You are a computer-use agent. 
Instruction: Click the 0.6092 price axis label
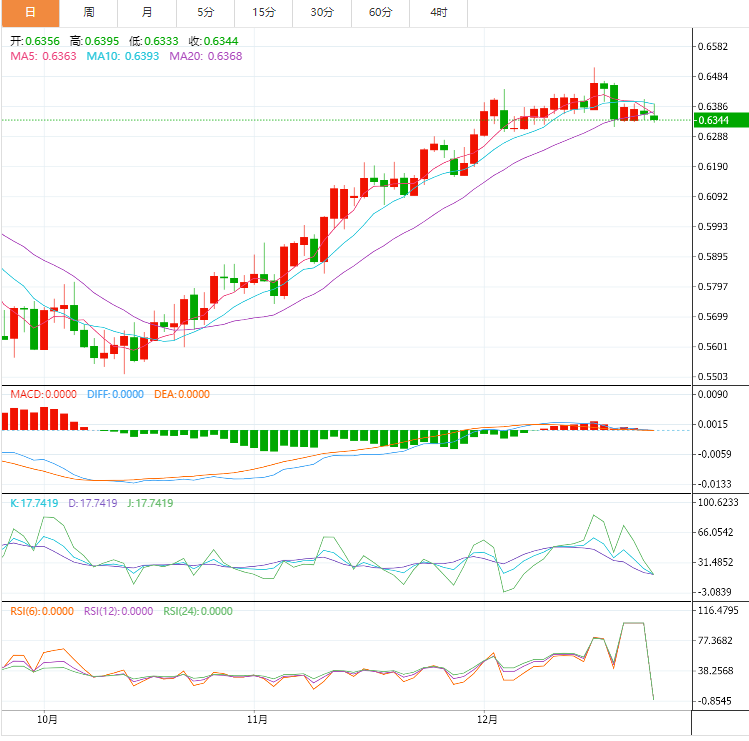click(x=713, y=197)
